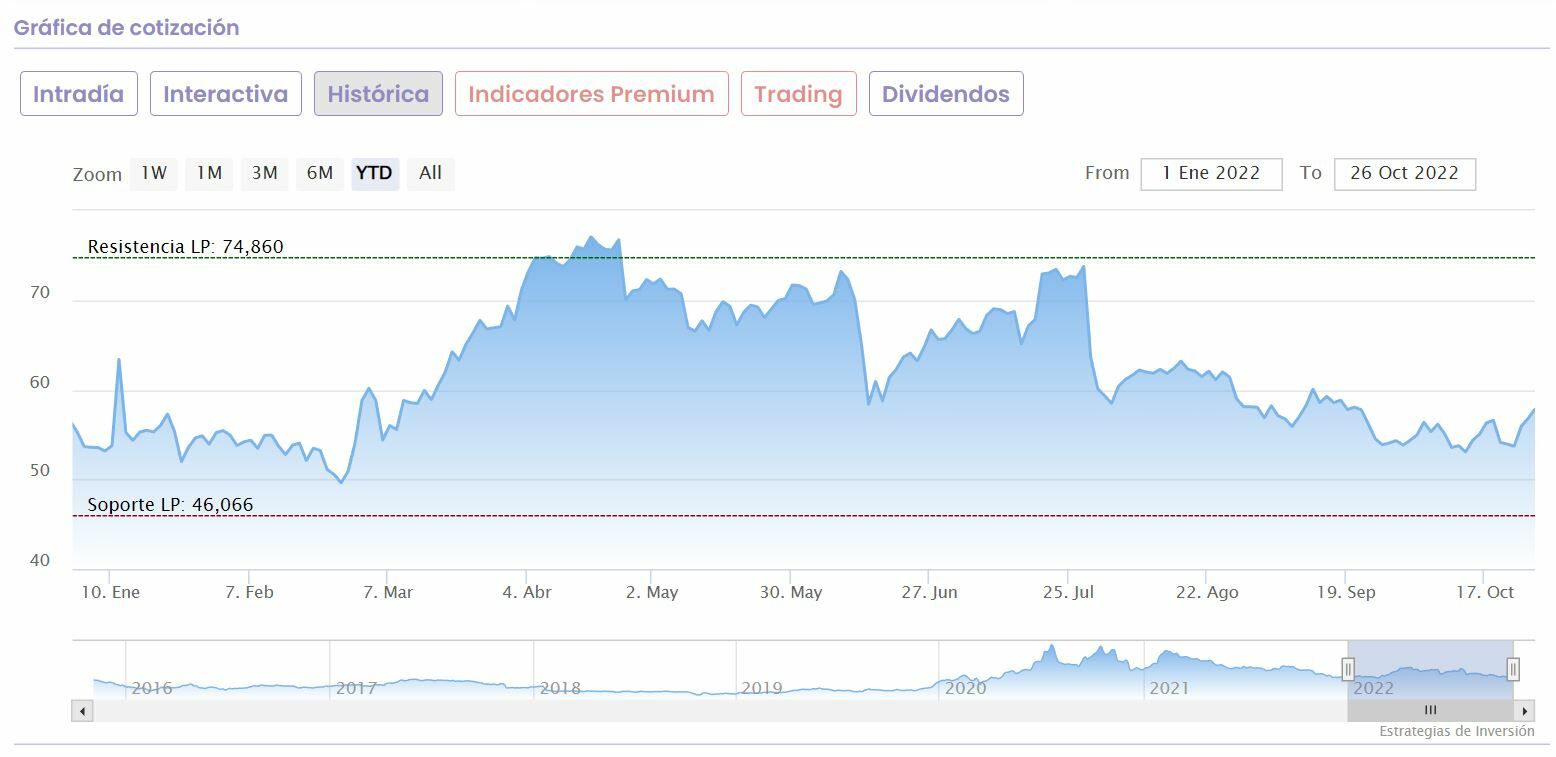This screenshot has height=757, width=1556.
Task: Click the navigator scrollbar thumb
Action: tap(1430, 711)
